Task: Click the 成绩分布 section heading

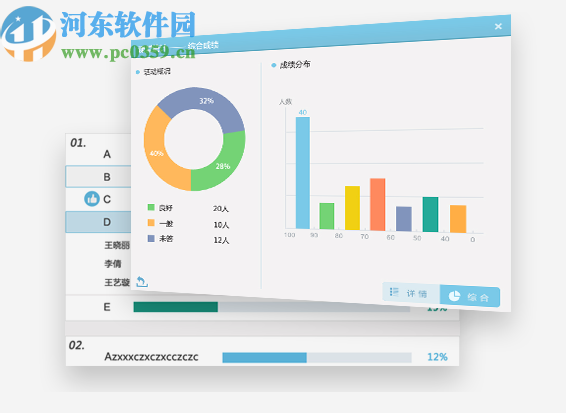Action: pyautogui.click(x=295, y=65)
